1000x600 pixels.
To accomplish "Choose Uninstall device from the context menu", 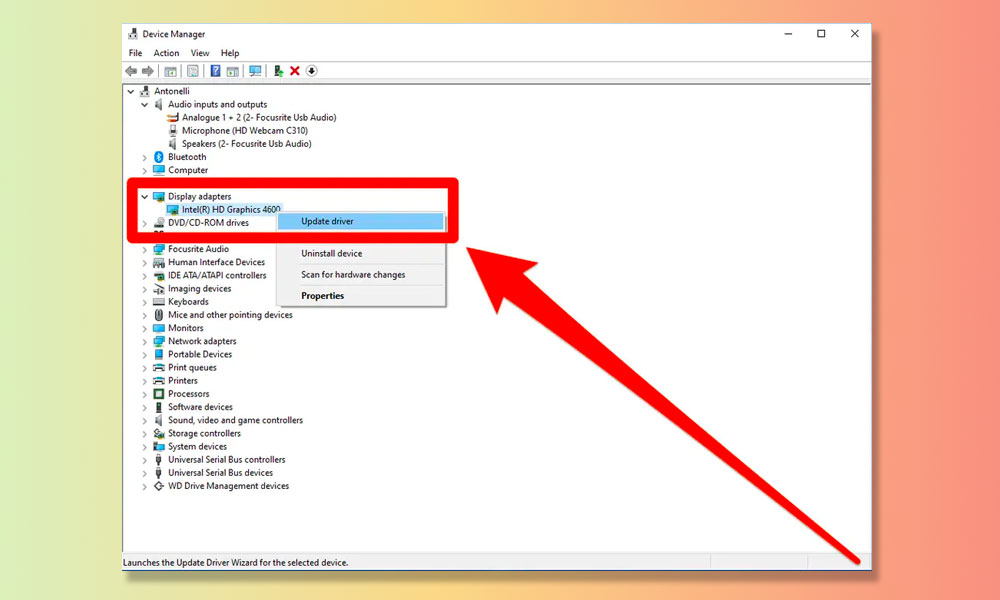I will click(x=361, y=253).
